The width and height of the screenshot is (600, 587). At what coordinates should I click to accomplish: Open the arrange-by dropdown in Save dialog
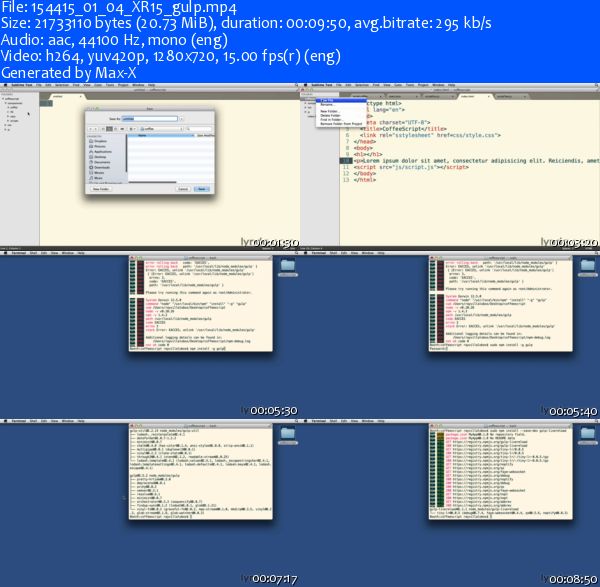(x=132, y=129)
